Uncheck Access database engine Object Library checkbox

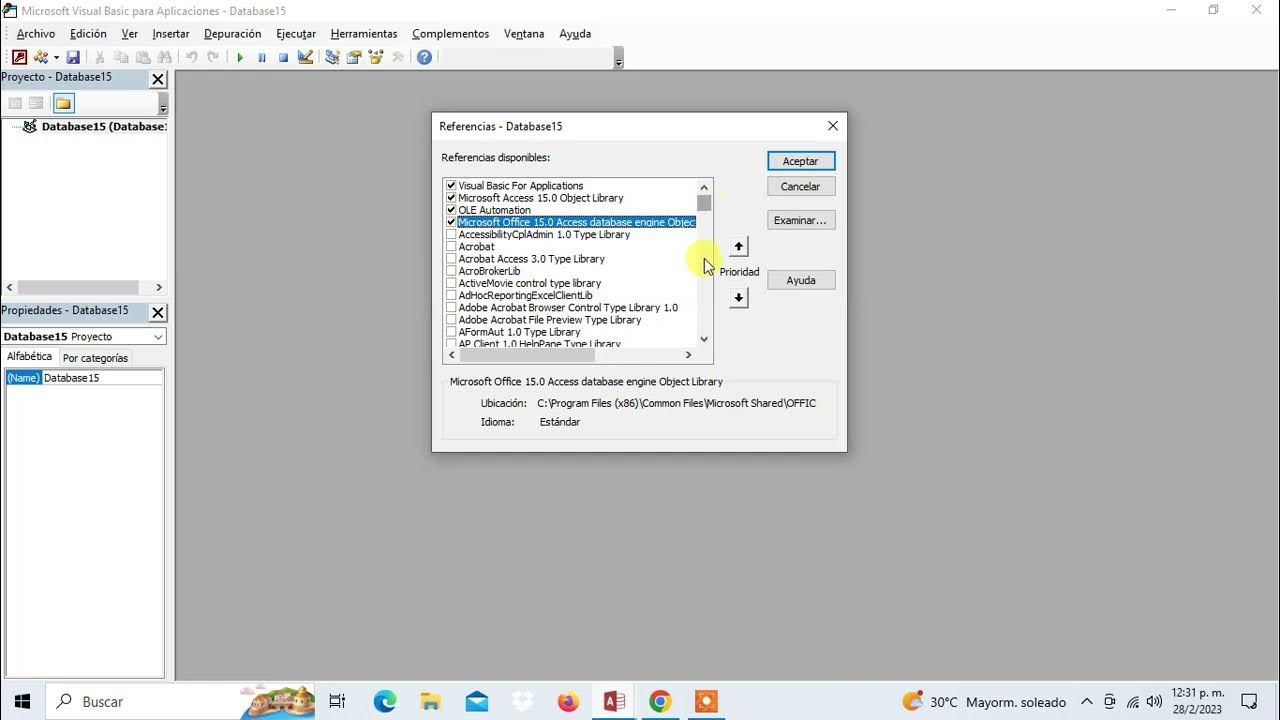[451, 222]
